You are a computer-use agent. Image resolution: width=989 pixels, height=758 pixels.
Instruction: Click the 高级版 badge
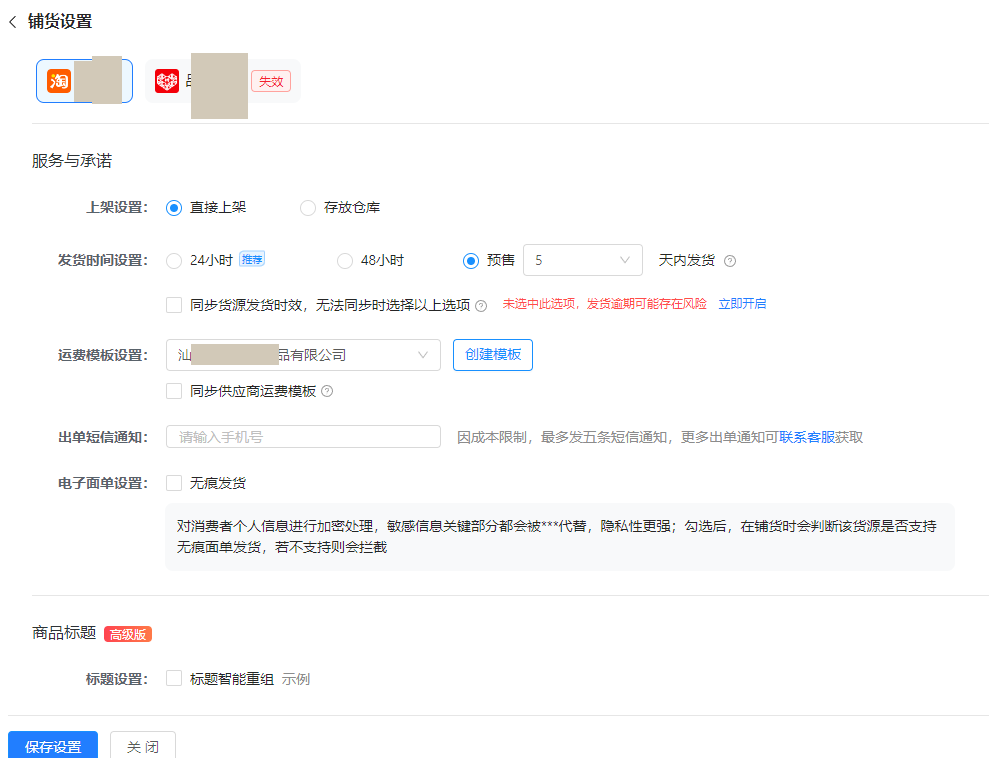[128, 634]
